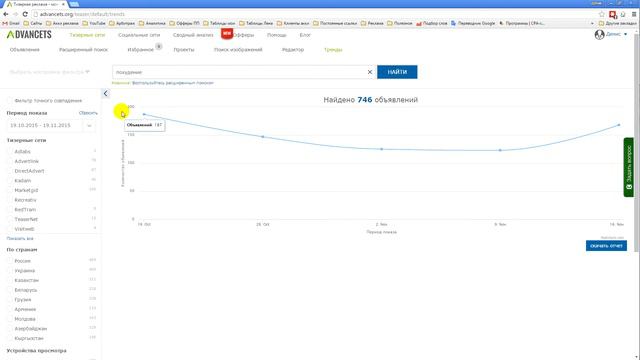Switch to the Объявления tab
640x360 pixels.
(25, 50)
